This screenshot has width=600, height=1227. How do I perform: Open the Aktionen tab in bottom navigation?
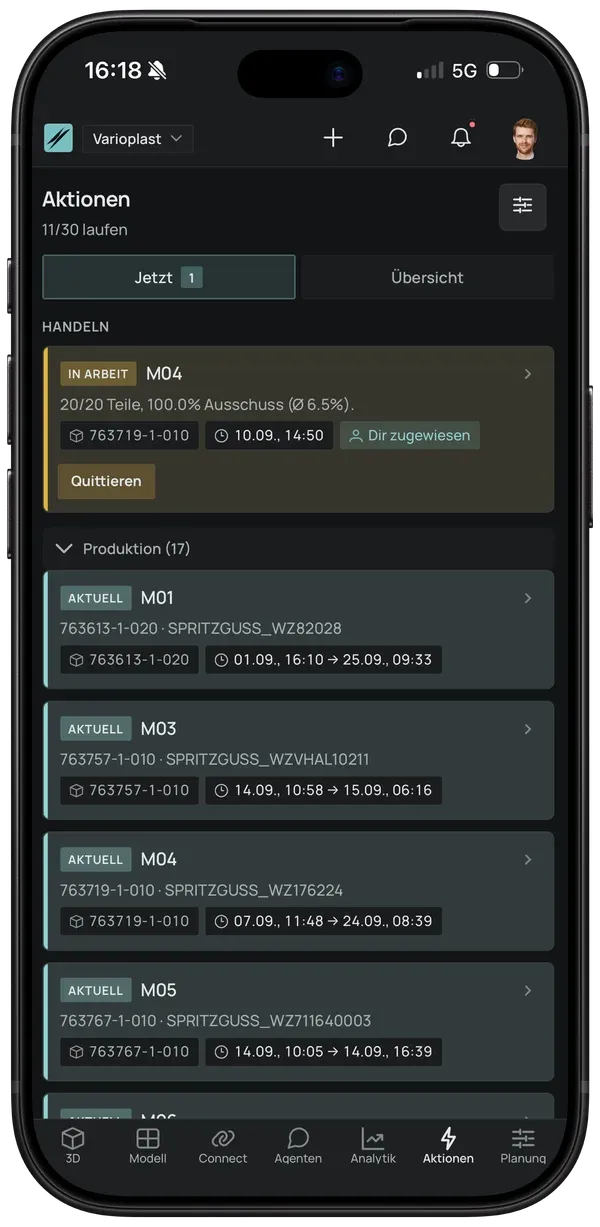pyautogui.click(x=448, y=1145)
